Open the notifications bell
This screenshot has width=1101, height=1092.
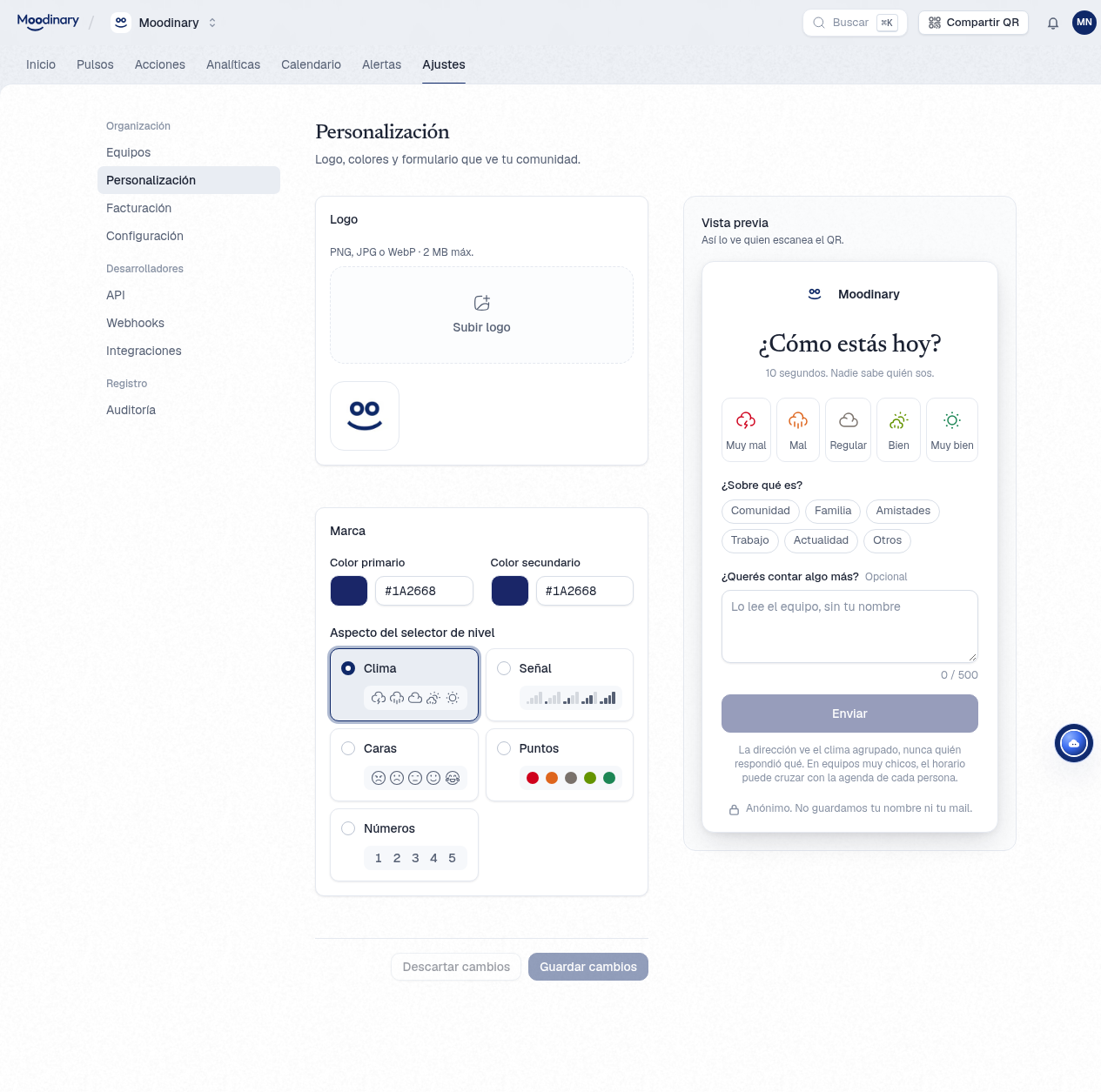(1053, 23)
